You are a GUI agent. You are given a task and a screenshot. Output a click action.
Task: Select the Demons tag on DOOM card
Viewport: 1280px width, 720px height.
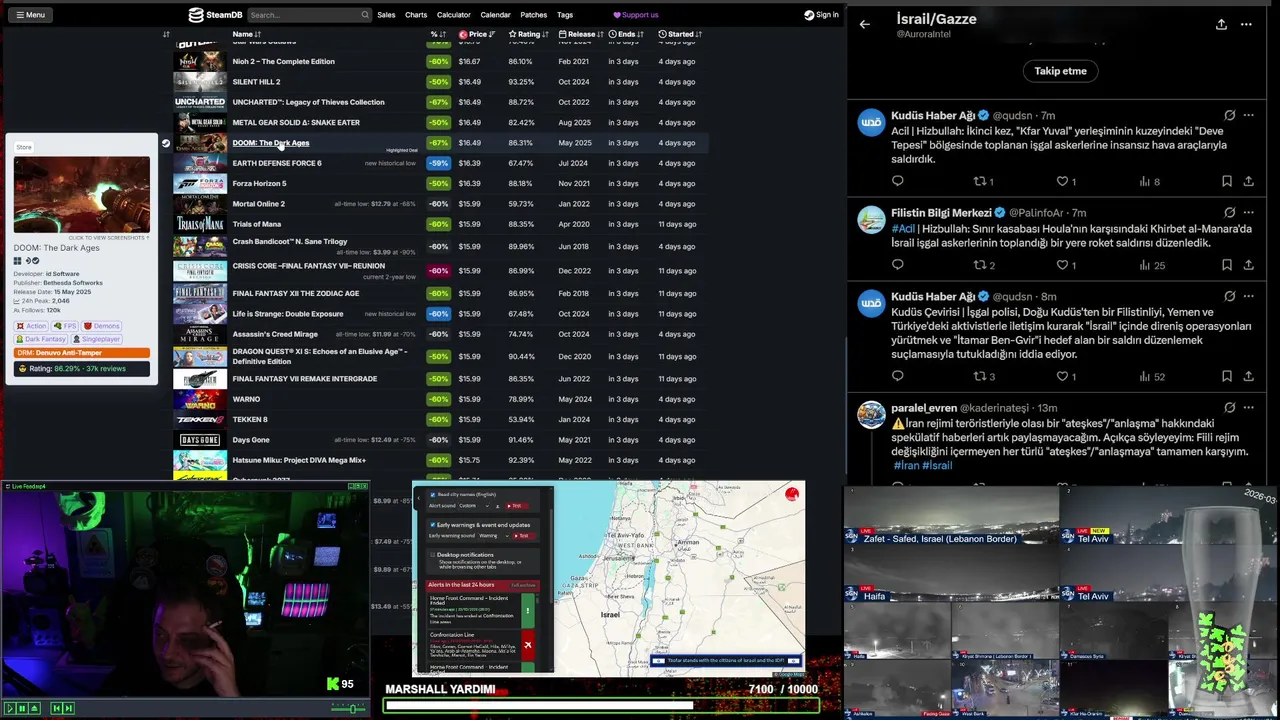click(x=102, y=326)
